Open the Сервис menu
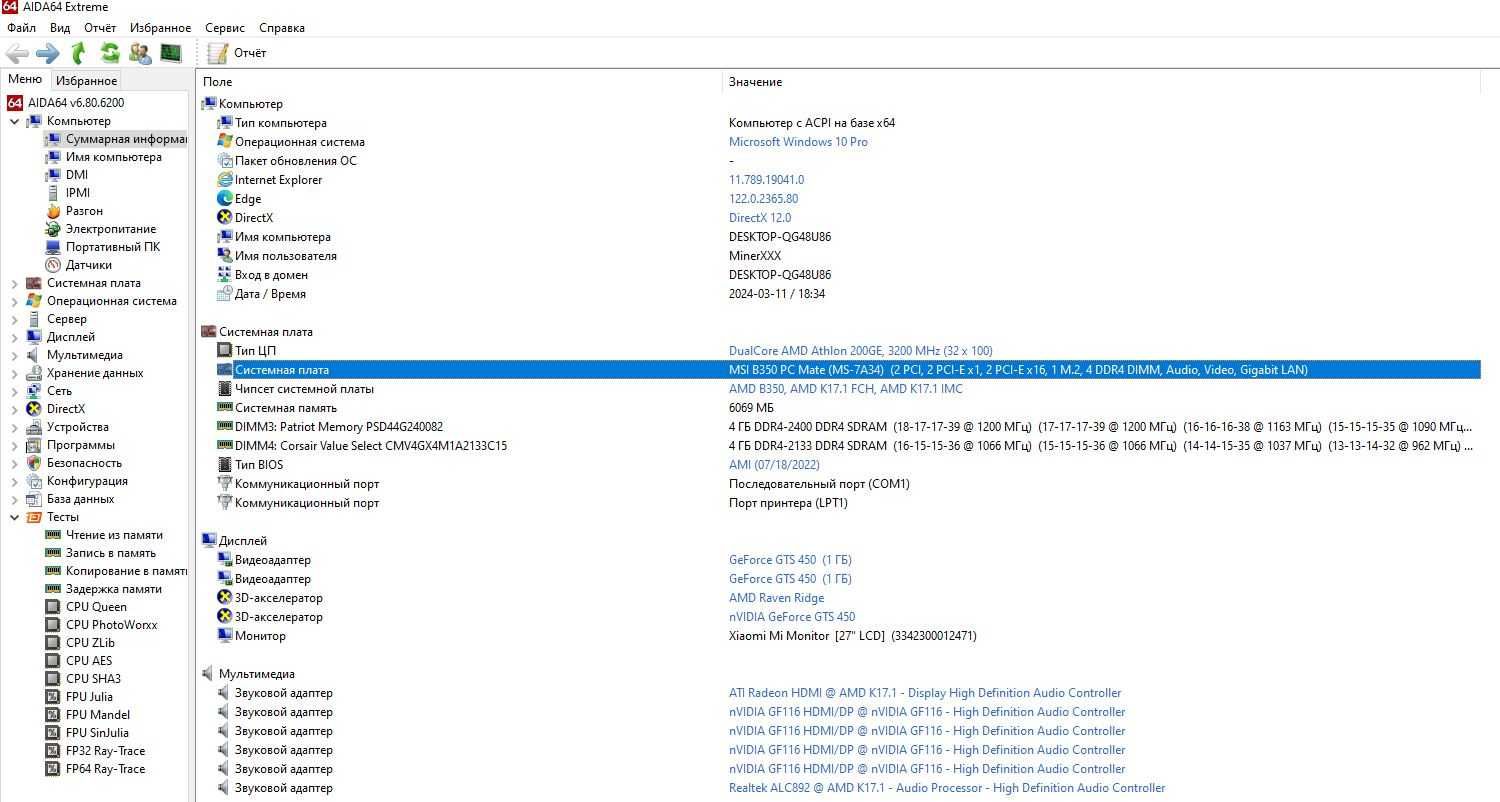The height and width of the screenshot is (802, 1500). point(225,28)
